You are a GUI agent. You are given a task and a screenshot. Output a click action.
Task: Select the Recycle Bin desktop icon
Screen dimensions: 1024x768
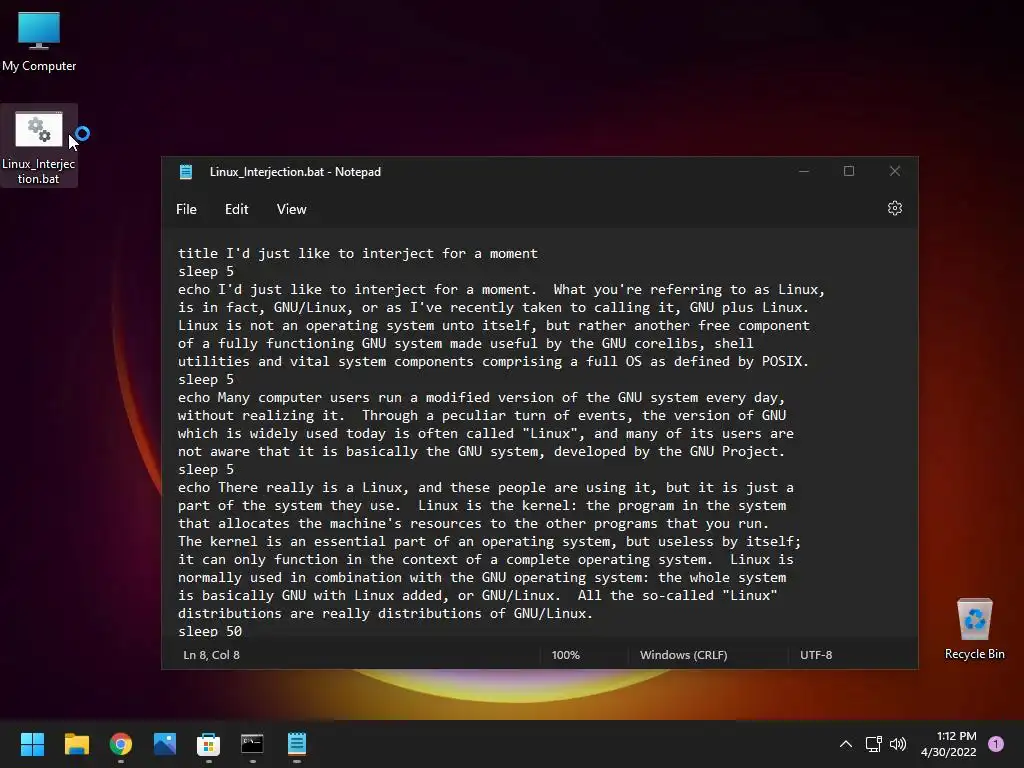[974, 628]
